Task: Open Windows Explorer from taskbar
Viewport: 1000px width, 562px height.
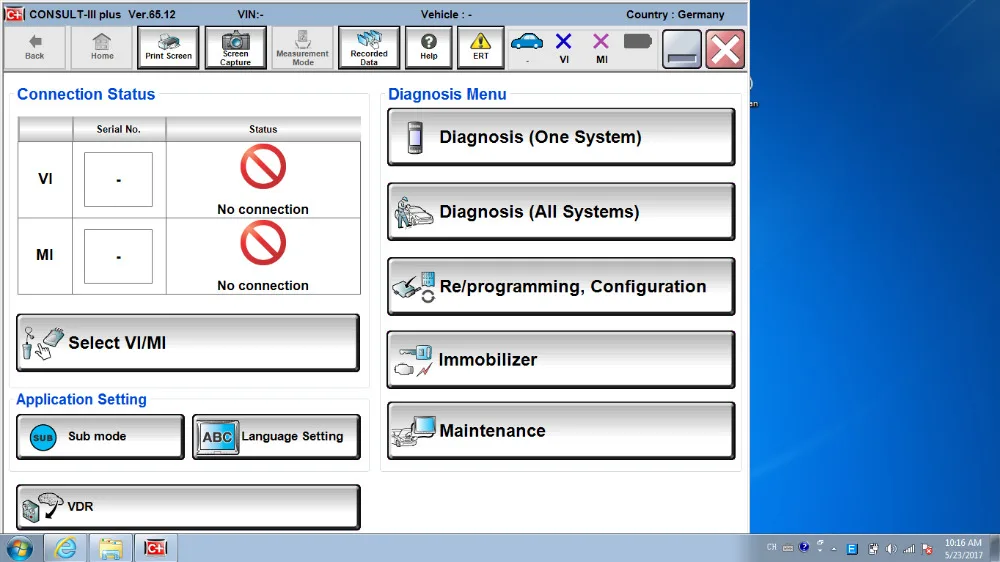Action: [110, 548]
